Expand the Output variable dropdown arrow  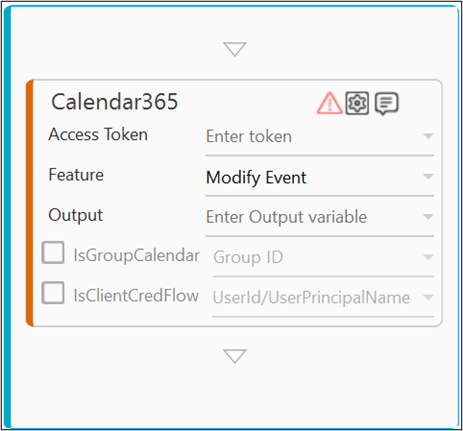[x=428, y=217]
